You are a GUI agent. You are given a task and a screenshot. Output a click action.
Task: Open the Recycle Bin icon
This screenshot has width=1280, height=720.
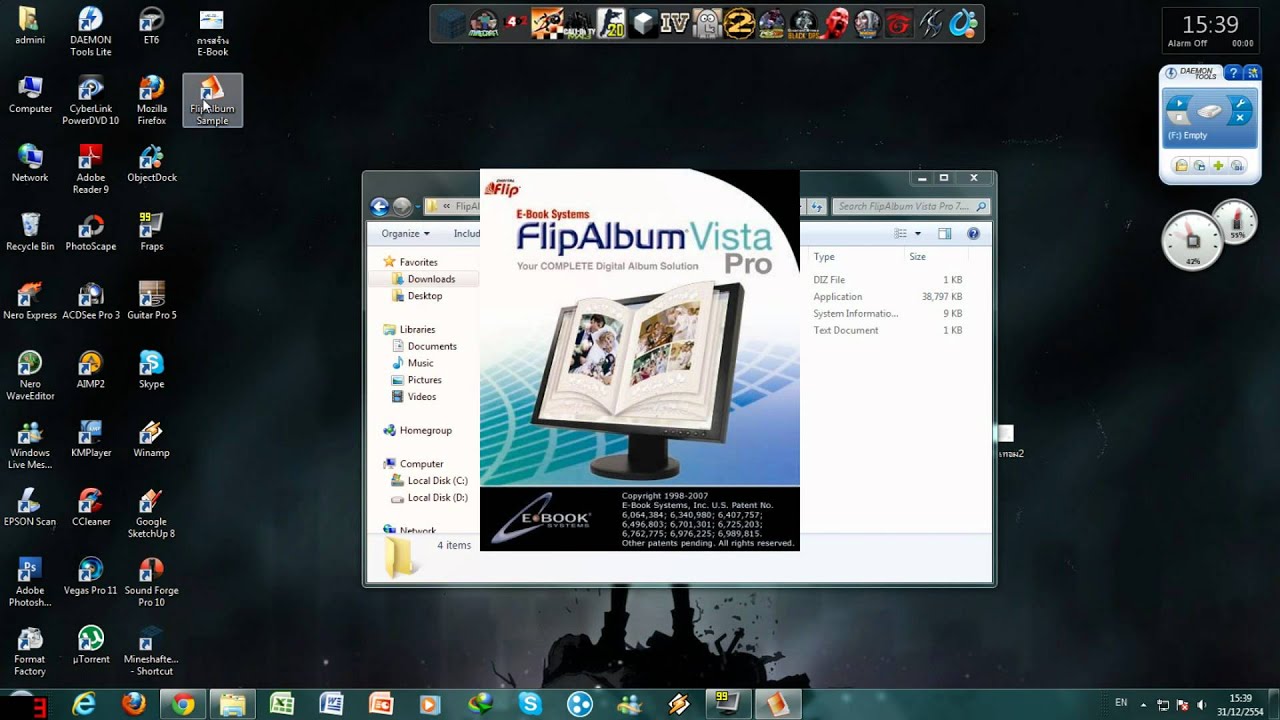30,232
